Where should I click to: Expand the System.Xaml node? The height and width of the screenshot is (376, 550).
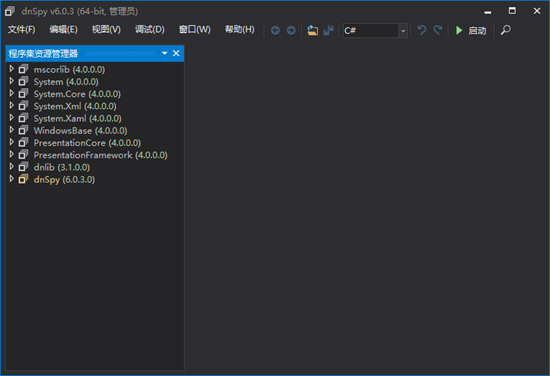[12, 118]
